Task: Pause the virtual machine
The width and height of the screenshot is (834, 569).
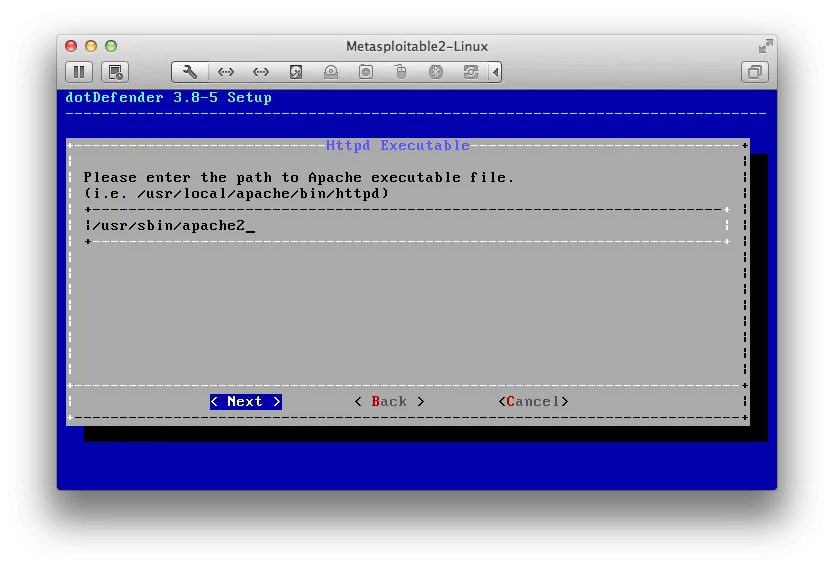Action: pyautogui.click(x=79, y=72)
